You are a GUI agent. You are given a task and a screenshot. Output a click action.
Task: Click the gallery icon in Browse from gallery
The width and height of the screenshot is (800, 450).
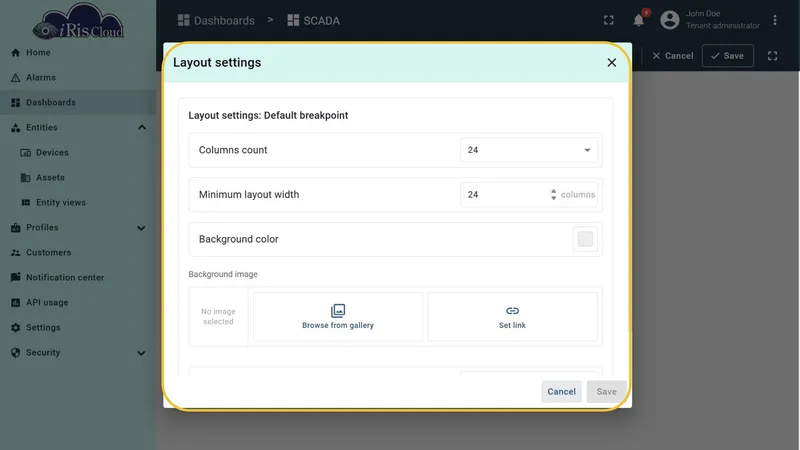coord(338,311)
